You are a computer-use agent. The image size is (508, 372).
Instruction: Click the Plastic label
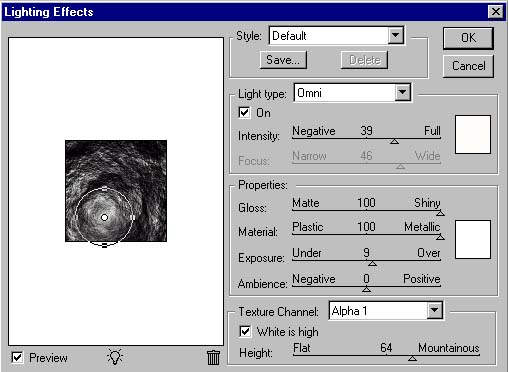(308, 227)
